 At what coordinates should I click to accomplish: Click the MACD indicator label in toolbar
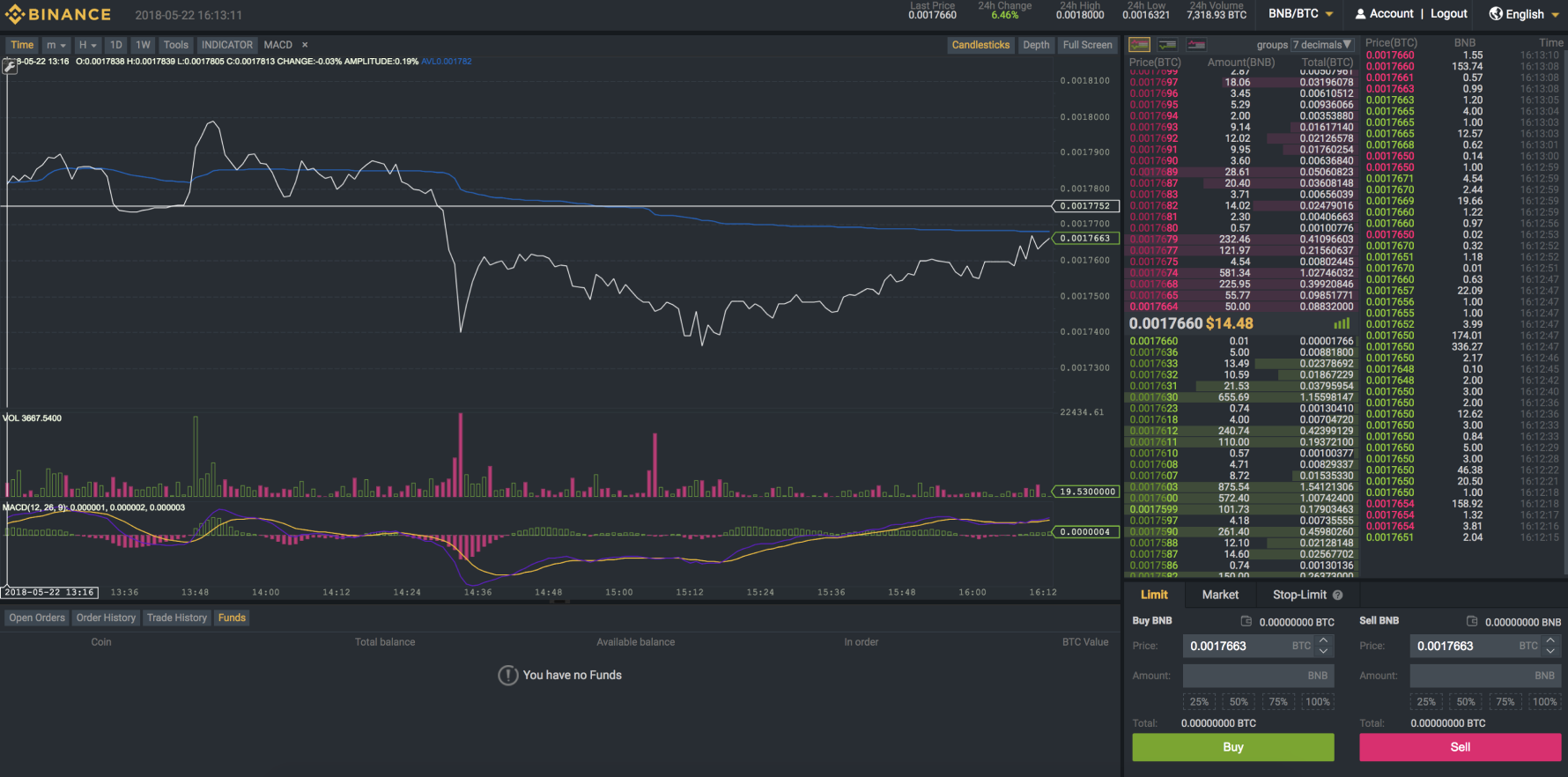(278, 45)
